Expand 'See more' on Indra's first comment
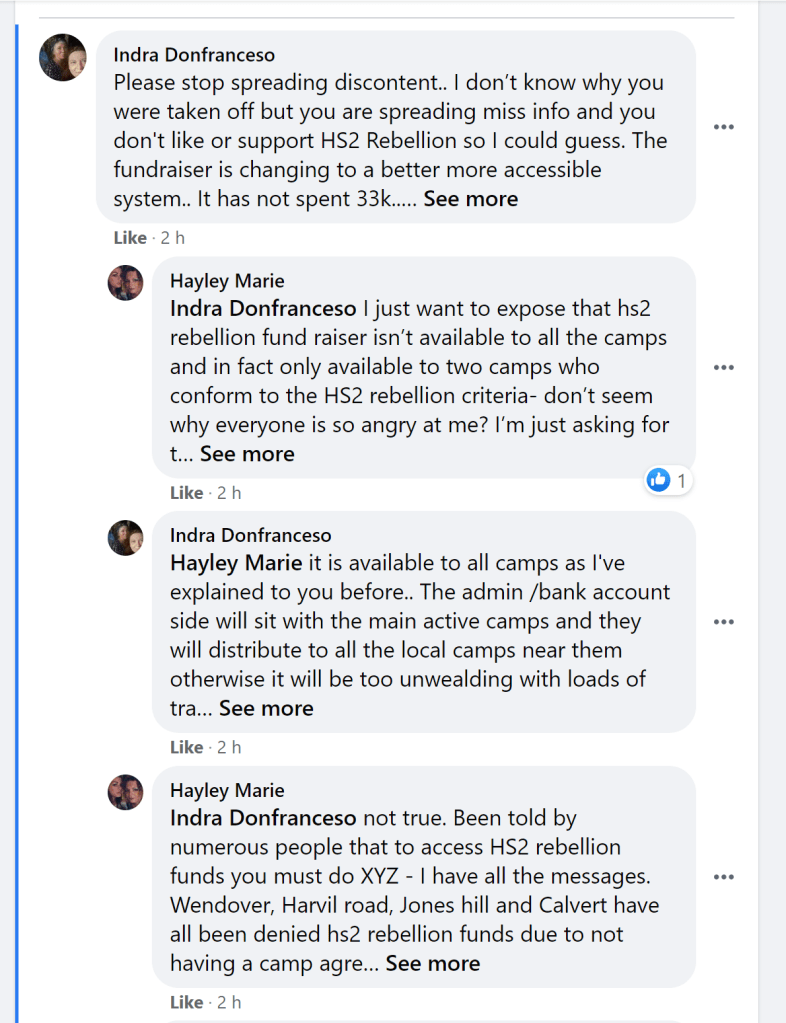786x1023 pixels. (x=470, y=199)
